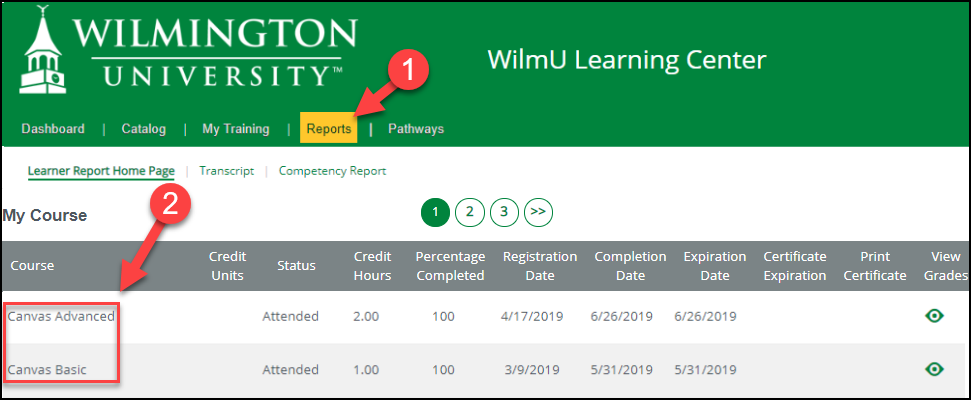Go to My Training
The width and height of the screenshot is (971, 400).
click(x=235, y=129)
